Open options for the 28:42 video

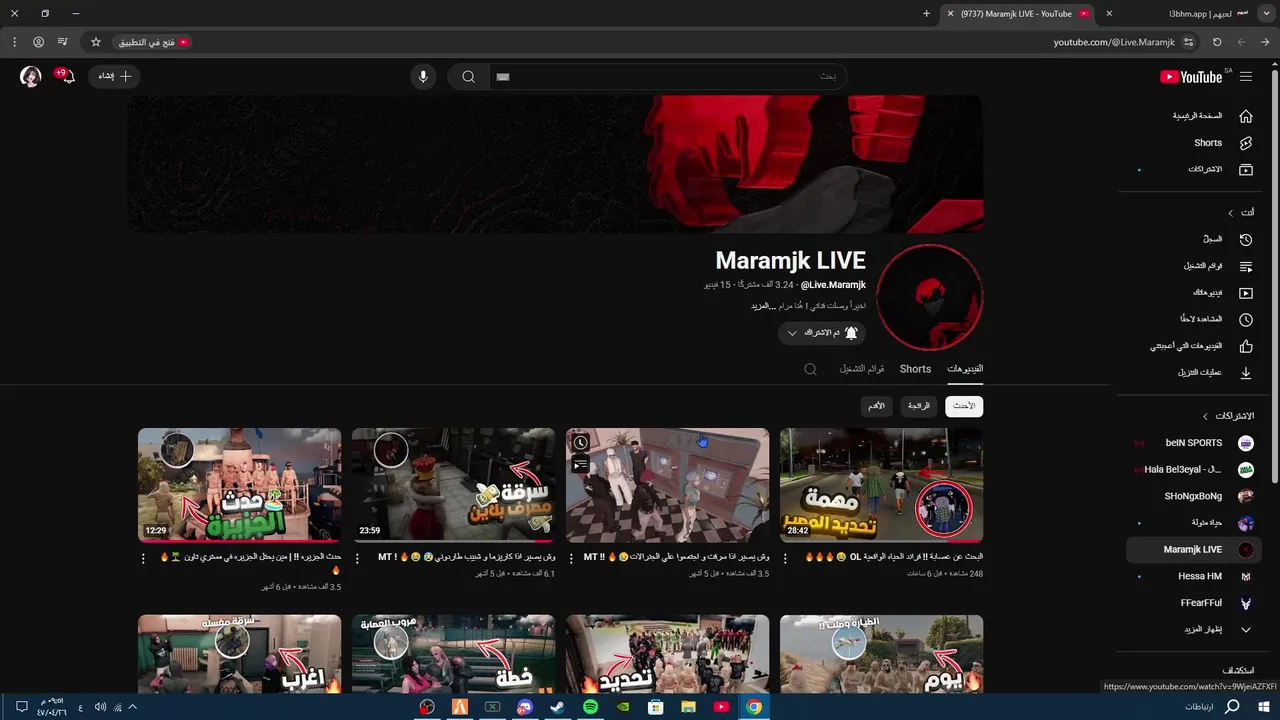click(785, 559)
